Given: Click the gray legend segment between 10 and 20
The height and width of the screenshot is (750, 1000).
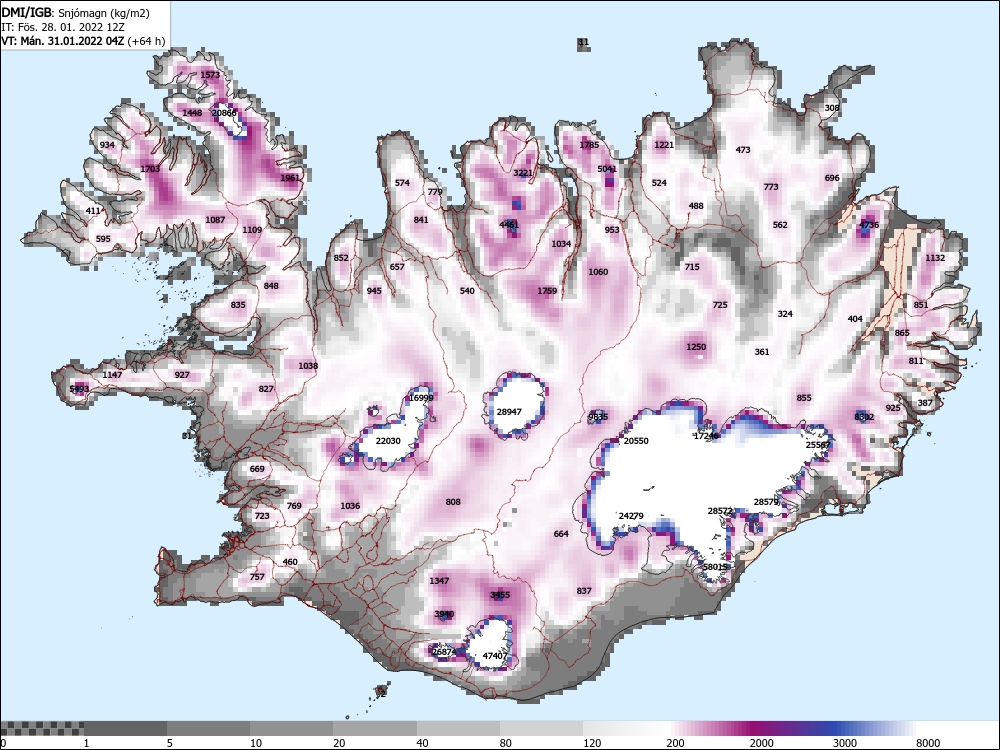Looking at the screenshot, I should [291, 728].
